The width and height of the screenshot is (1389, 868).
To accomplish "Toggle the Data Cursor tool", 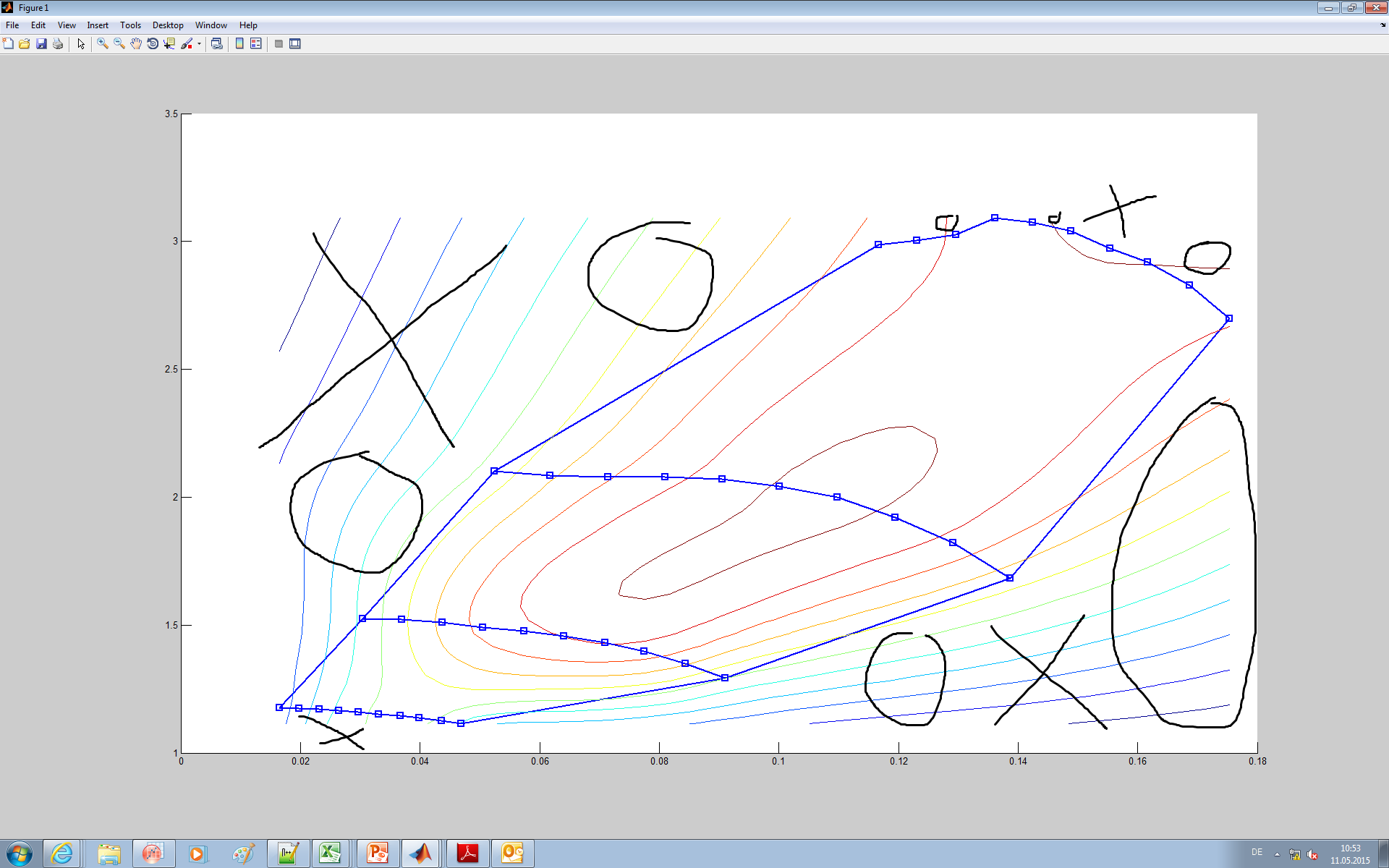I will pyautogui.click(x=169, y=44).
